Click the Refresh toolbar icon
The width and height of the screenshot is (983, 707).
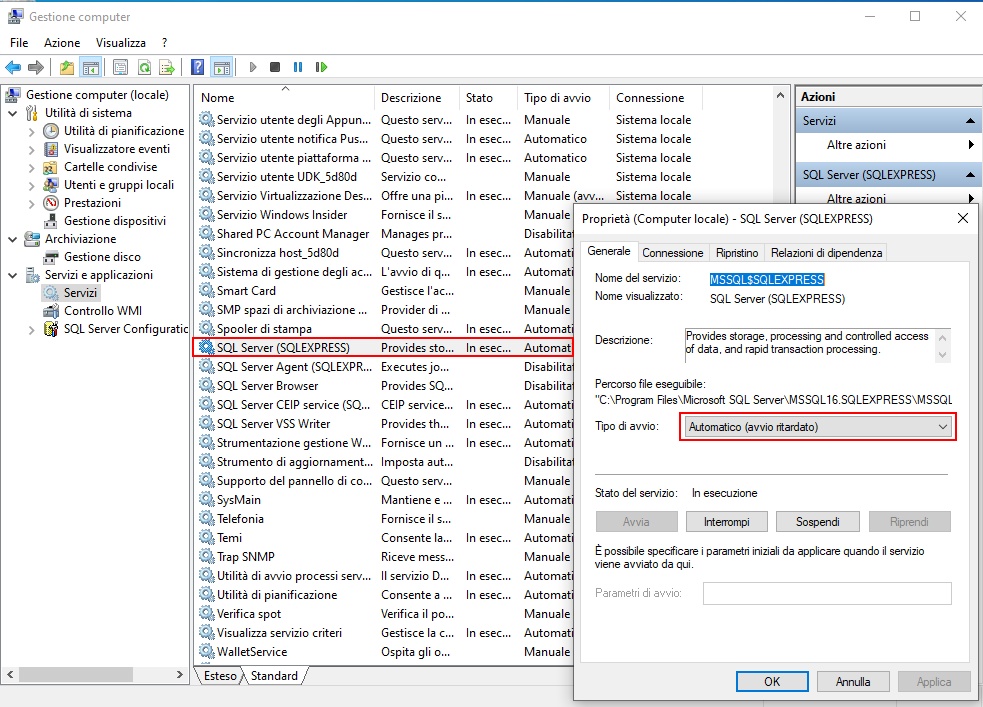coord(144,67)
